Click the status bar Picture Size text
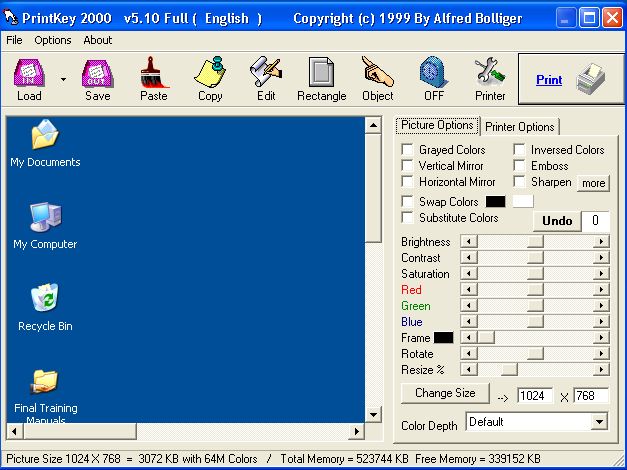627x470 pixels. (x=132, y=459)
